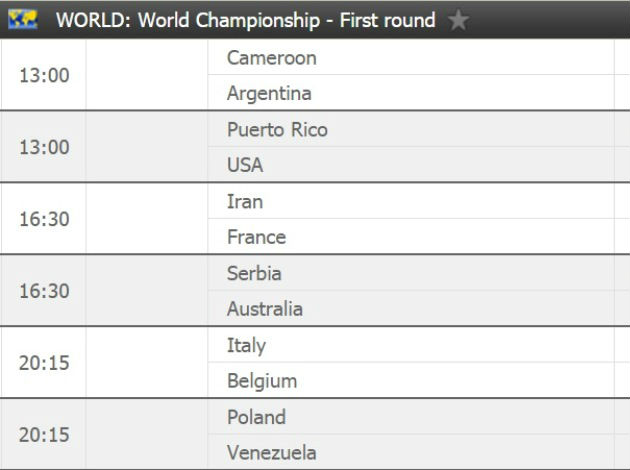Click on Puerto Rico team row
The width and height of the screenshot is (630, 470).
pos(277,130)
